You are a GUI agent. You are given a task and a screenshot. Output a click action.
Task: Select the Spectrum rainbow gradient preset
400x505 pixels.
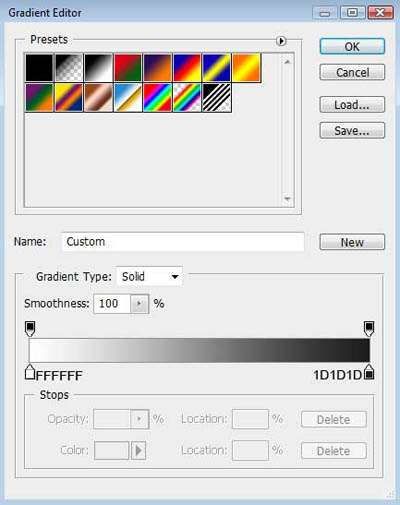coord(157,97)
